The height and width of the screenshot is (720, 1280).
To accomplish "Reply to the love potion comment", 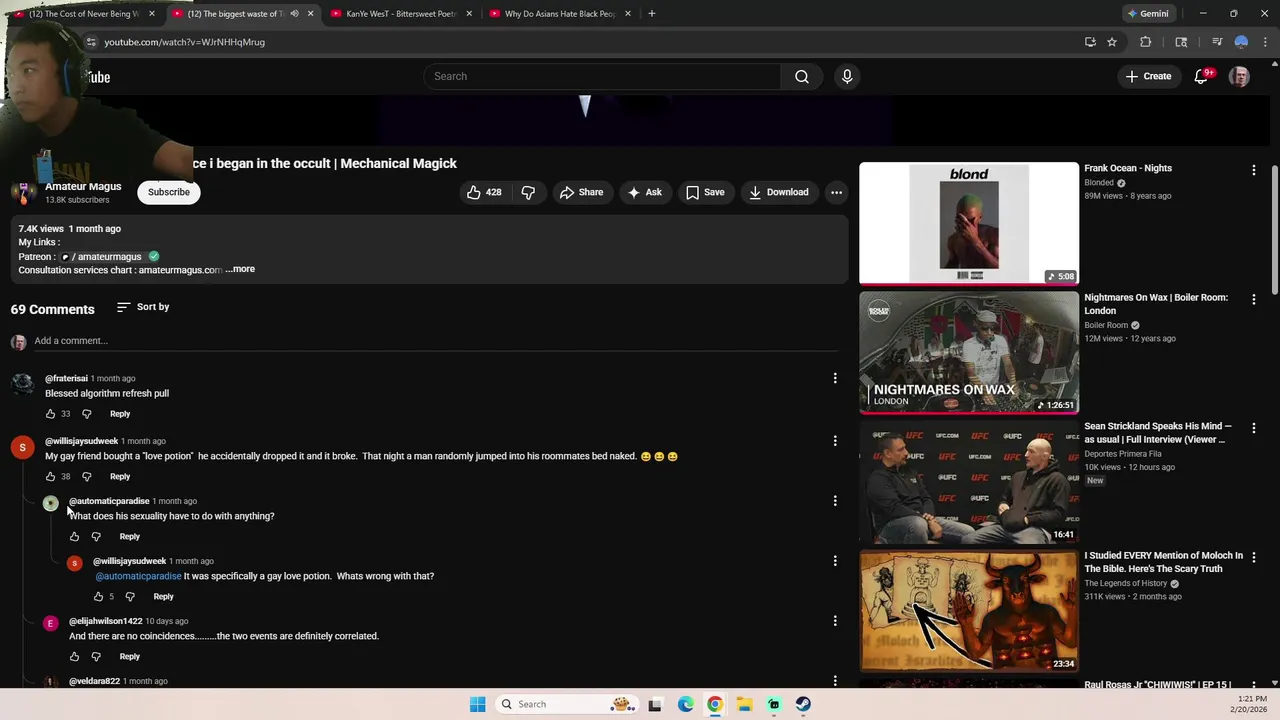I will pos(120,477).
